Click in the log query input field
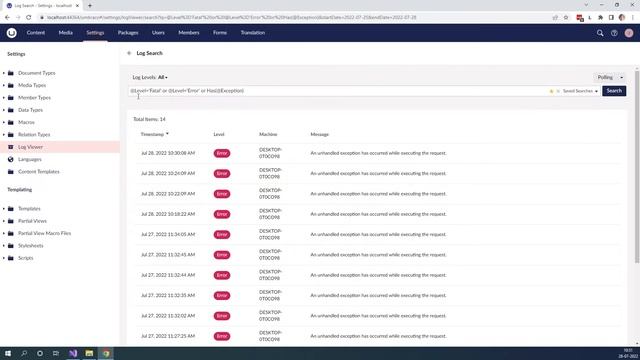The width and height of the screenshot is (640, 360). [338, 91]
